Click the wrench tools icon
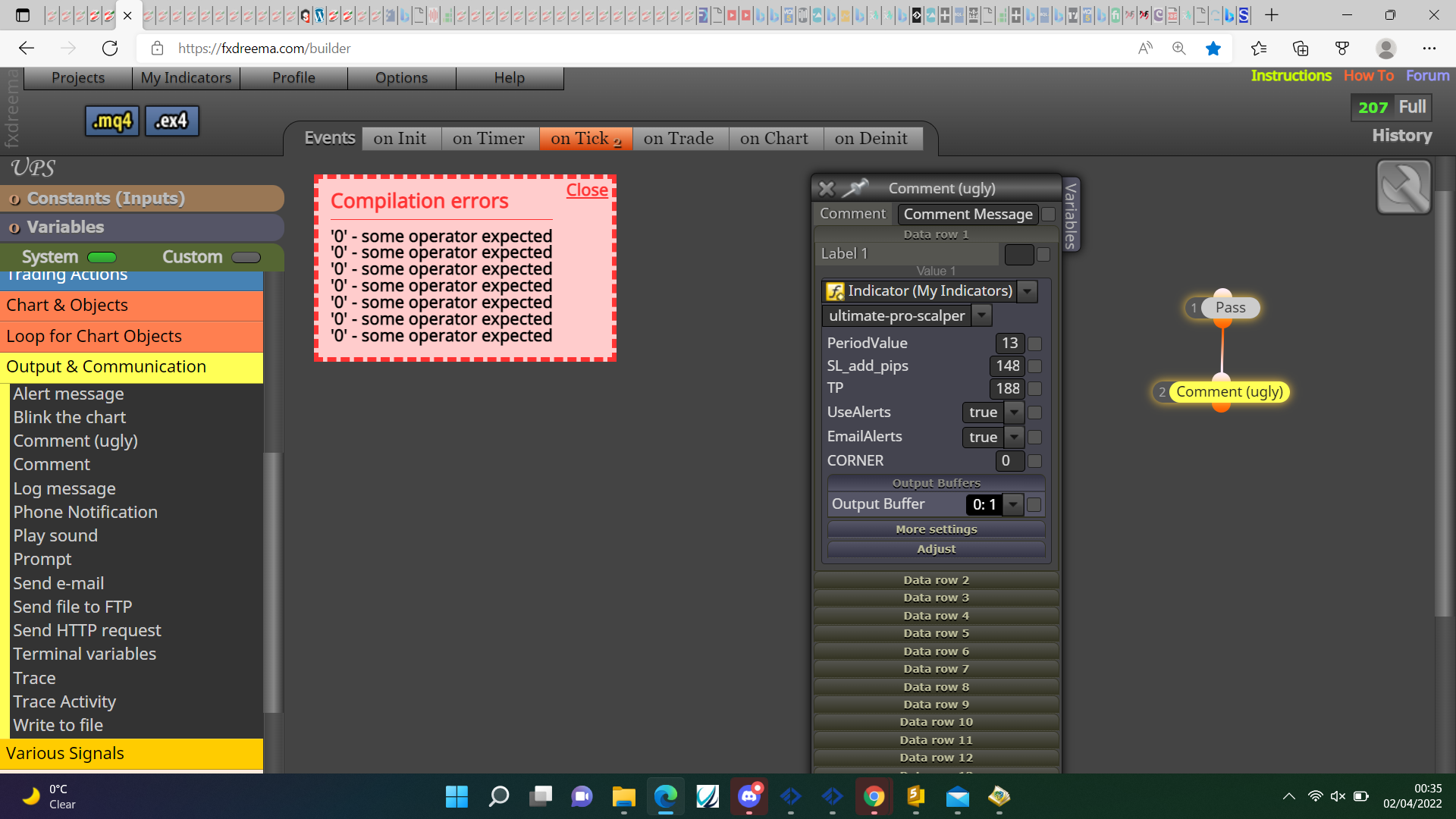Screen dimensions: 1456x819 pos(1404,187)
